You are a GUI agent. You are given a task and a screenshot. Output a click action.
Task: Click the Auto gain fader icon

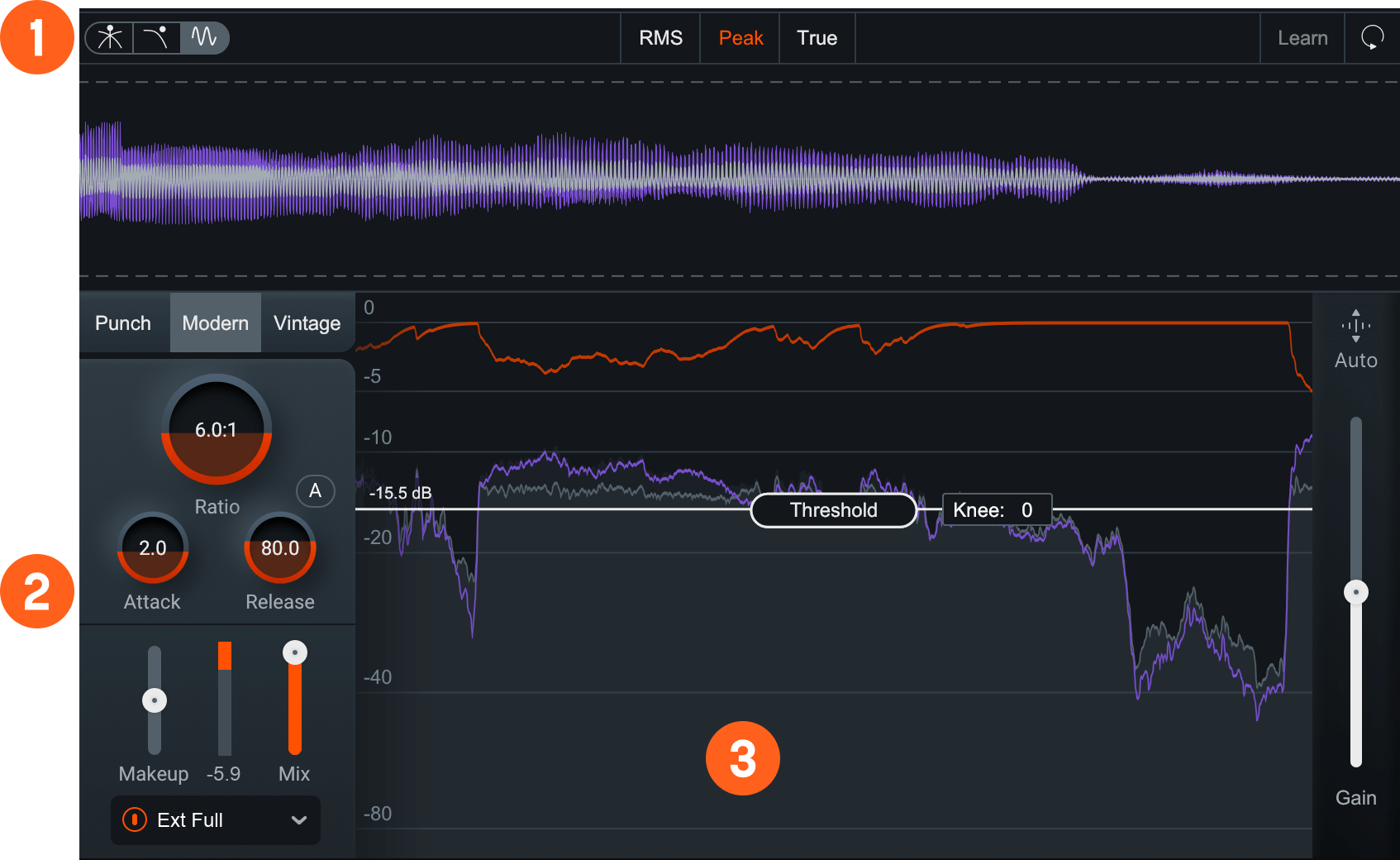pos(1355,326)
